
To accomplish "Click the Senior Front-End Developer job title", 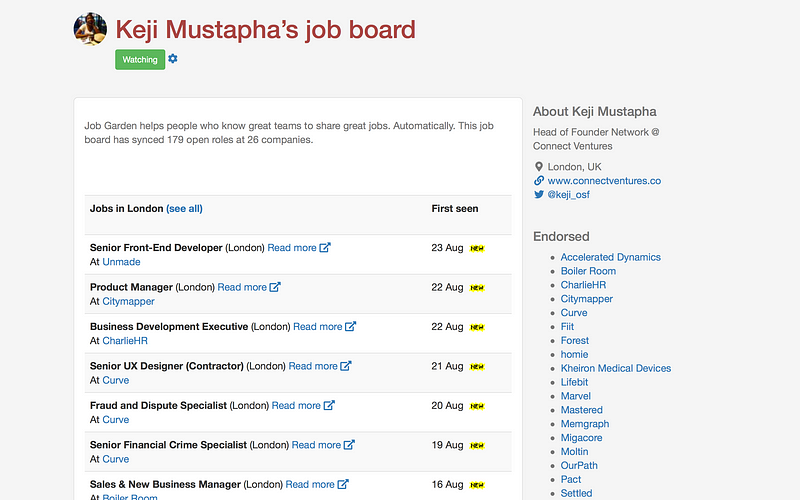I will click(156, 247).
